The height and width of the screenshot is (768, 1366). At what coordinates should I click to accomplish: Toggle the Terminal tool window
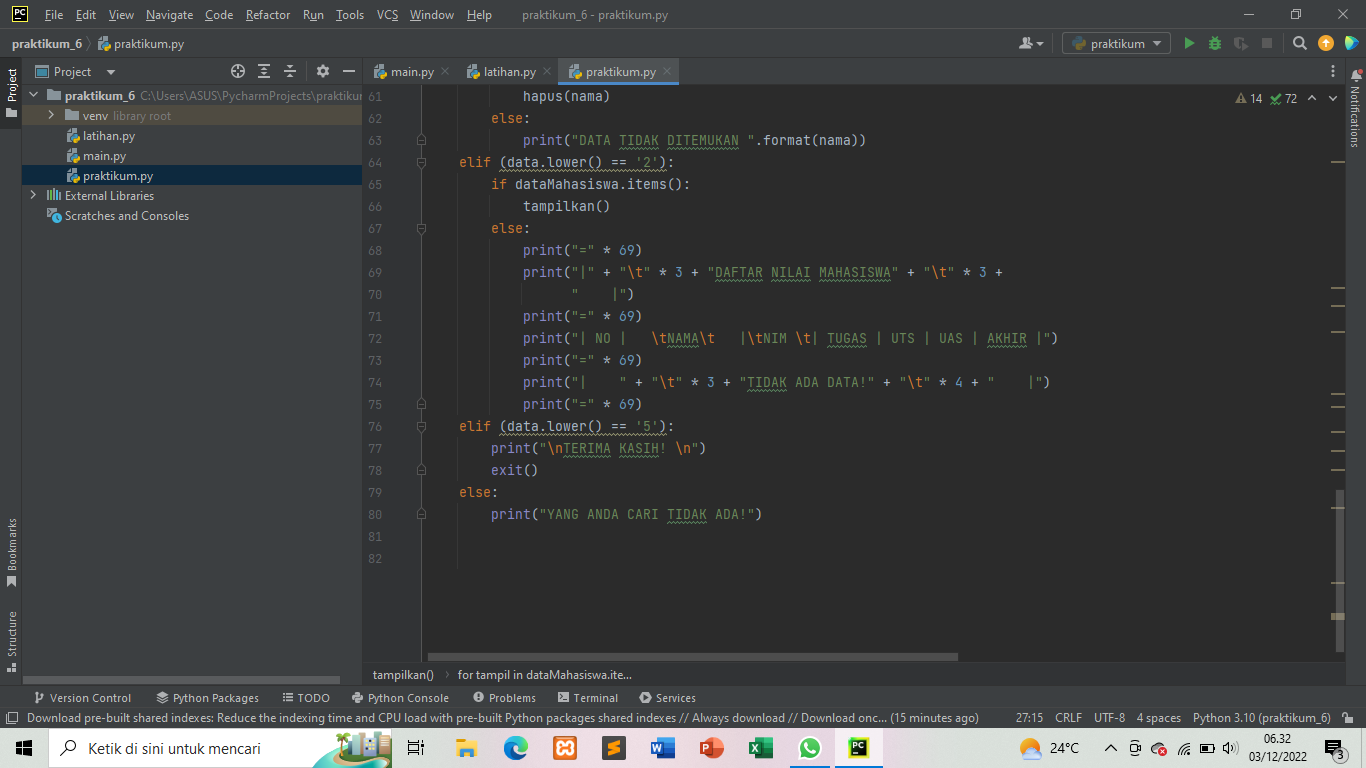(x=587, y=697)
